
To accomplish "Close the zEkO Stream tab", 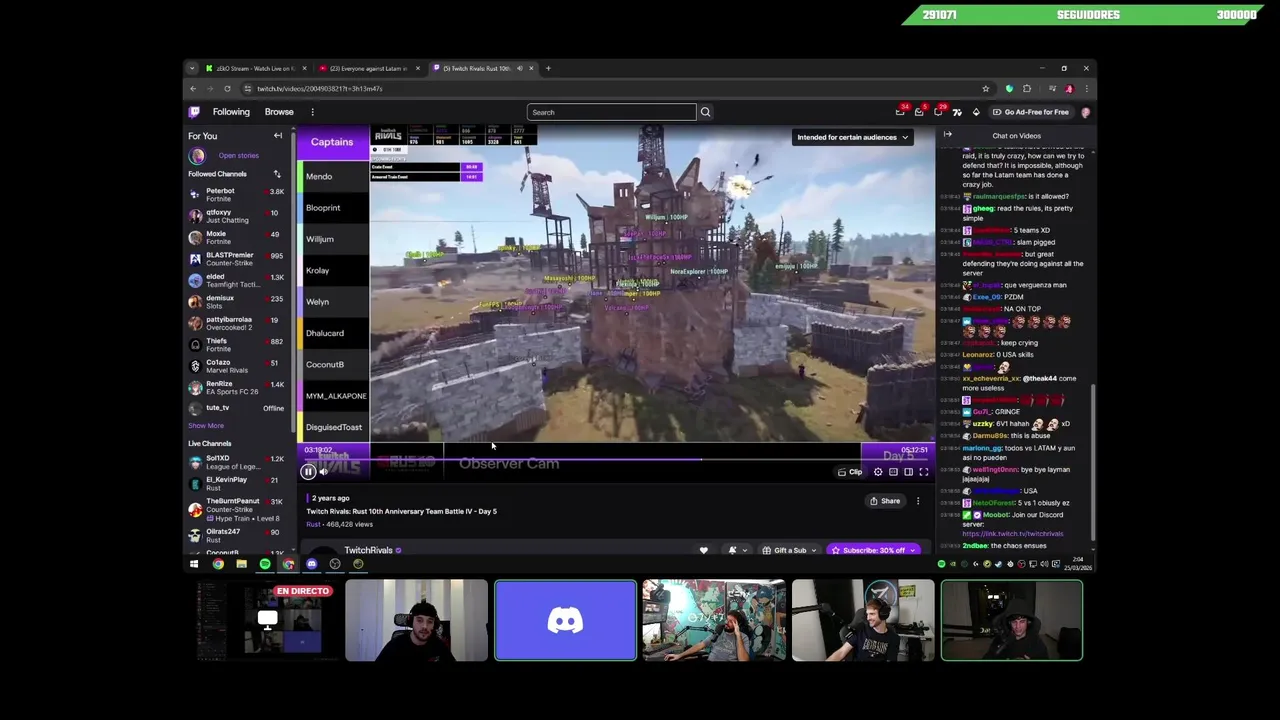I will [x=304, y=68].
